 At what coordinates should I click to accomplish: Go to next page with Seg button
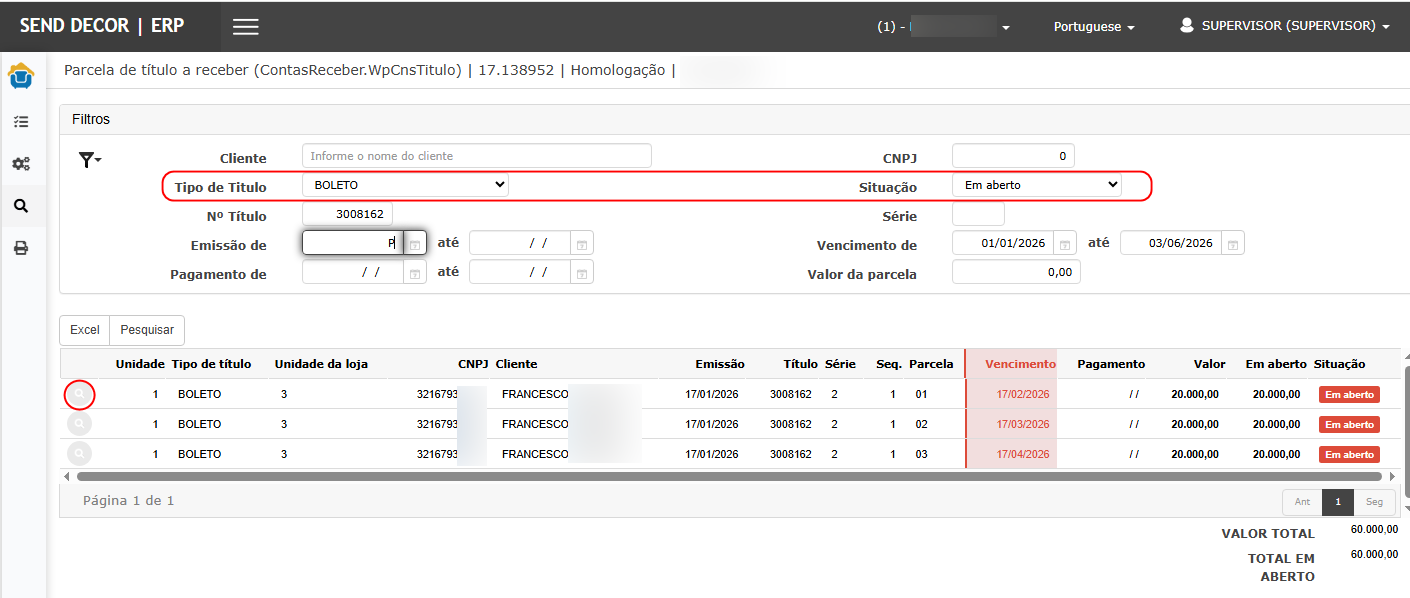[1374, 502]
